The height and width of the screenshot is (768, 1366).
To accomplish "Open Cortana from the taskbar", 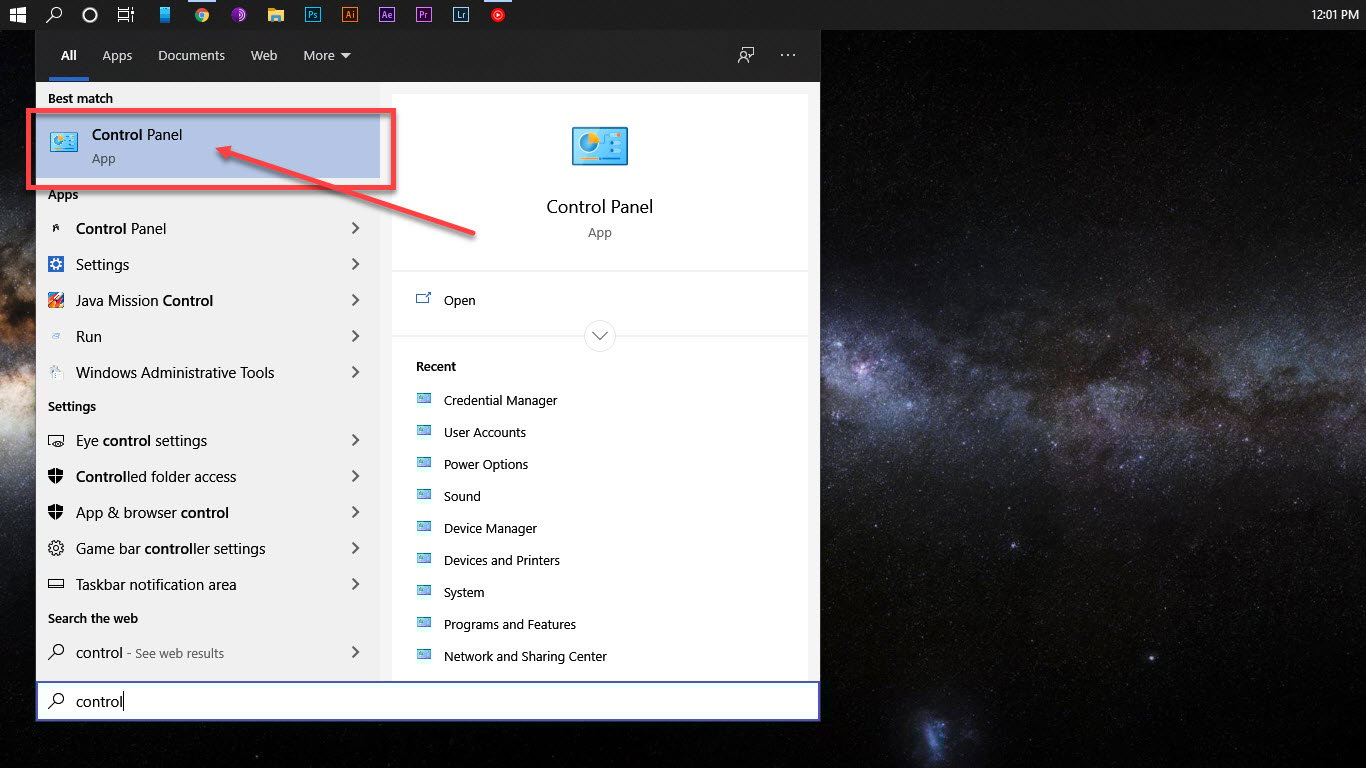I will tap(90, 14).
